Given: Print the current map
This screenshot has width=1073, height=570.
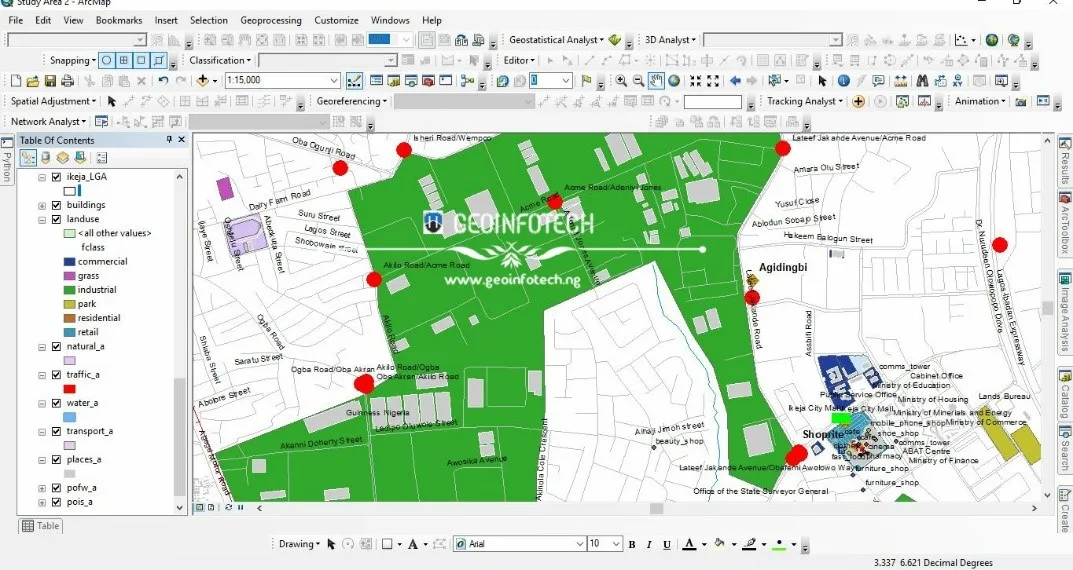Looking at the screenshot, I should 67,81.
